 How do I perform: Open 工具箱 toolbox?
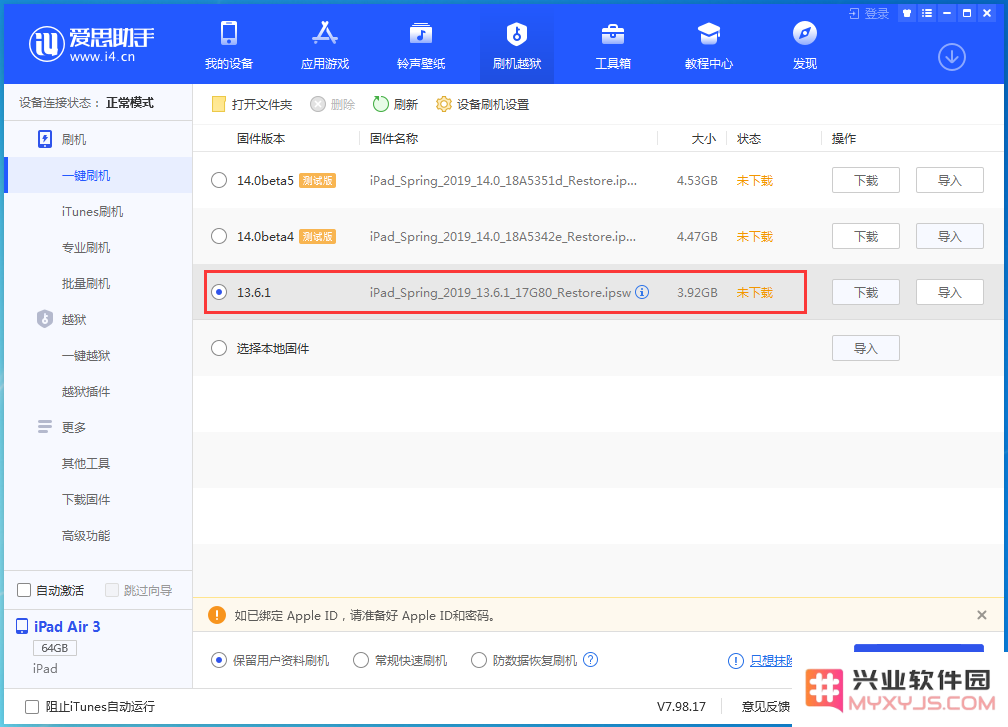(x=613, y=45)
